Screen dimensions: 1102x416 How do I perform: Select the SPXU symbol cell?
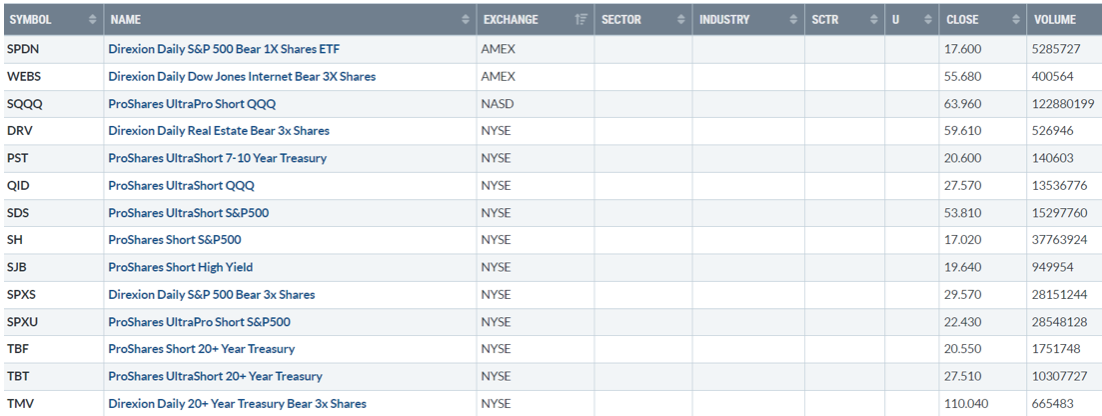(x=23, y=322)
